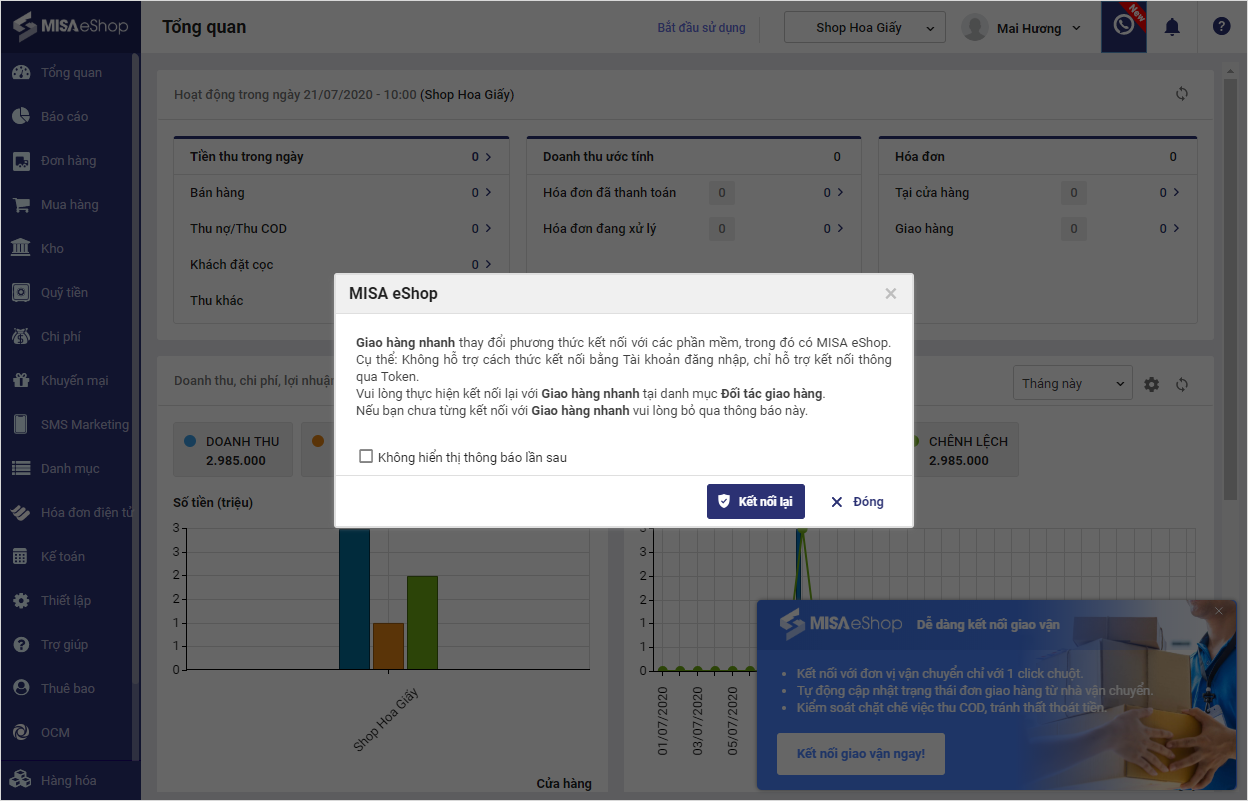The width and height of the screenshot is (1248, 801).
Task: Click the blue DOANH THU legend swatch
Action: pos(190,441)
